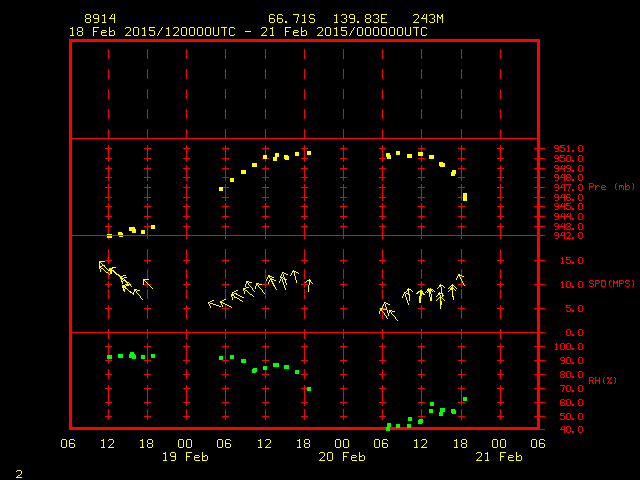Select the 20 Feb date marker
The image size is (640, 480).
pos(342,457)
